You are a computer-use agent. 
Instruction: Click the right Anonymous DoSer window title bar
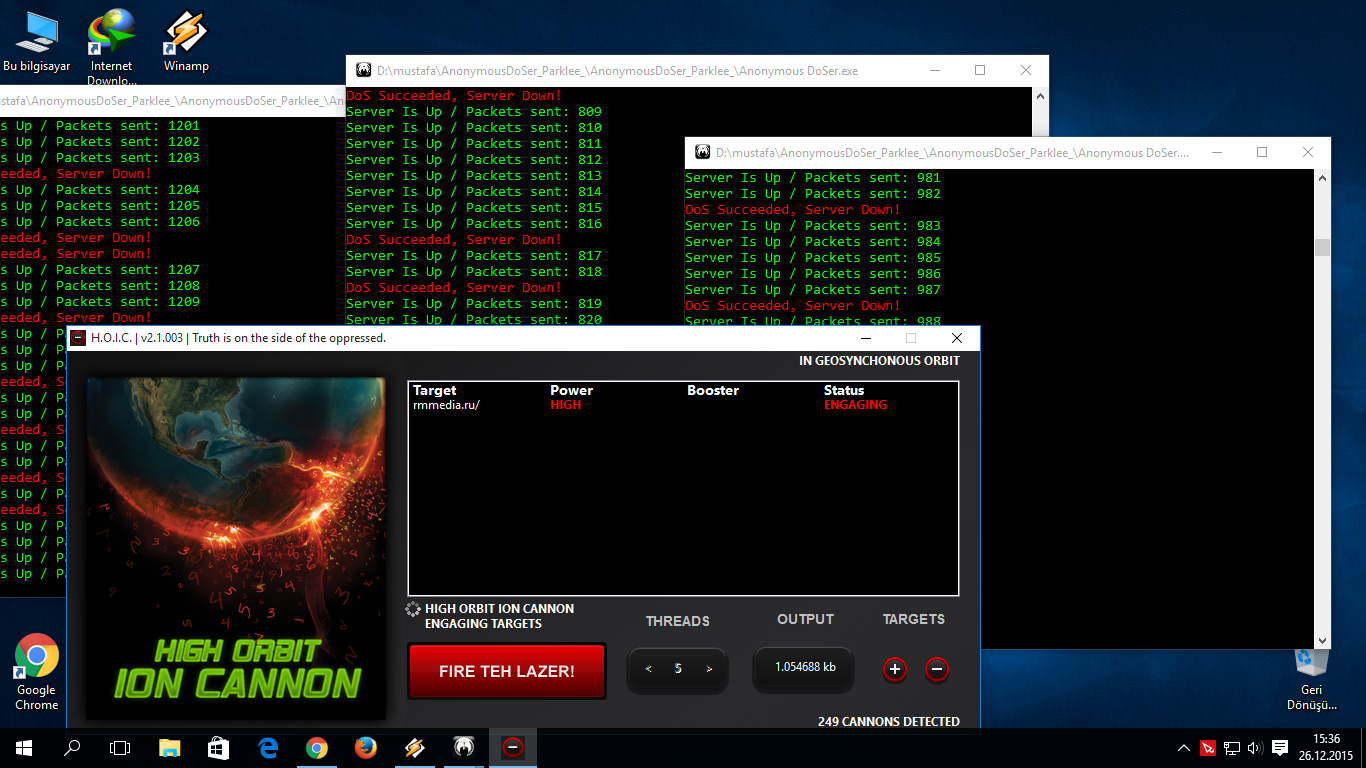(1007, 153)
